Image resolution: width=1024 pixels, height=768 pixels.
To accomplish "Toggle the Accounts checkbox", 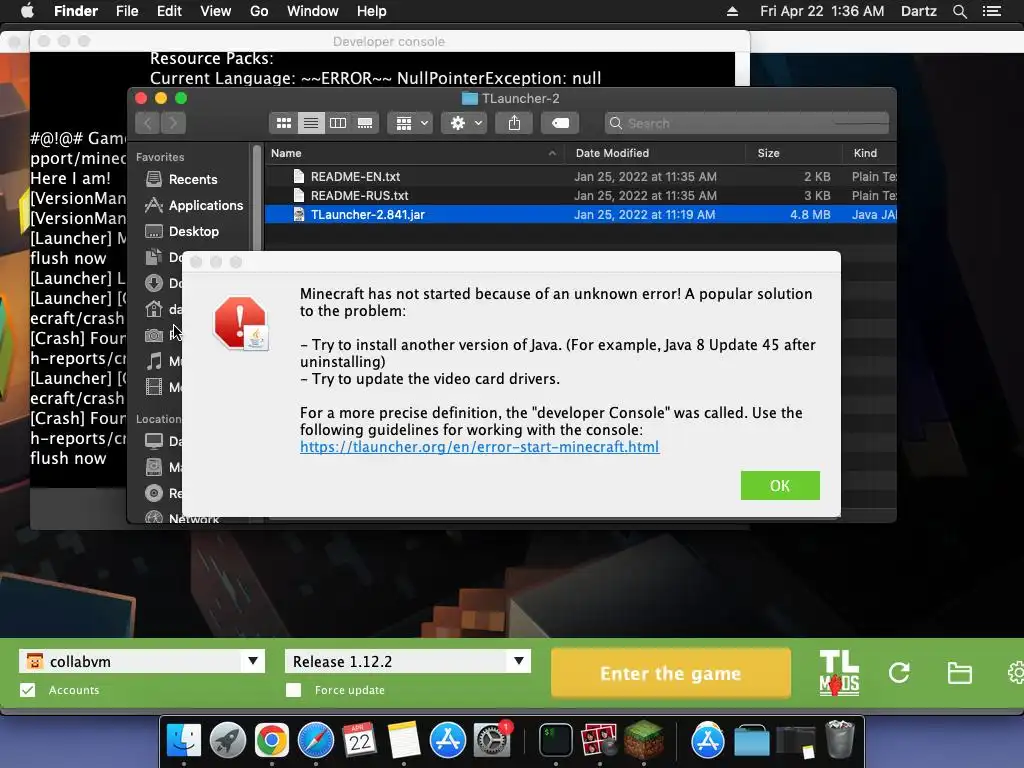I will (27, 690).
